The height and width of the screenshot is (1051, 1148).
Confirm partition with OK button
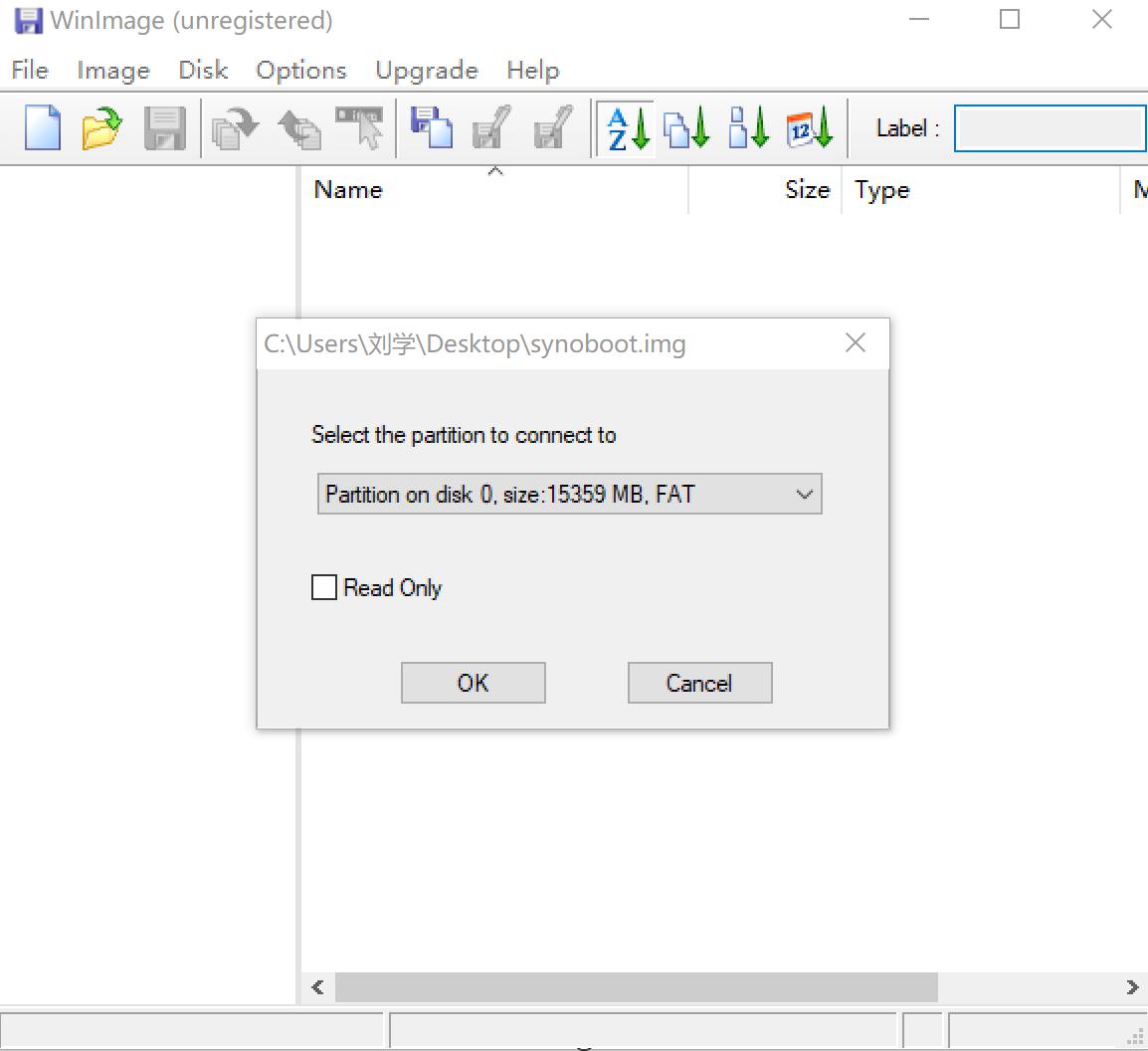473,683
